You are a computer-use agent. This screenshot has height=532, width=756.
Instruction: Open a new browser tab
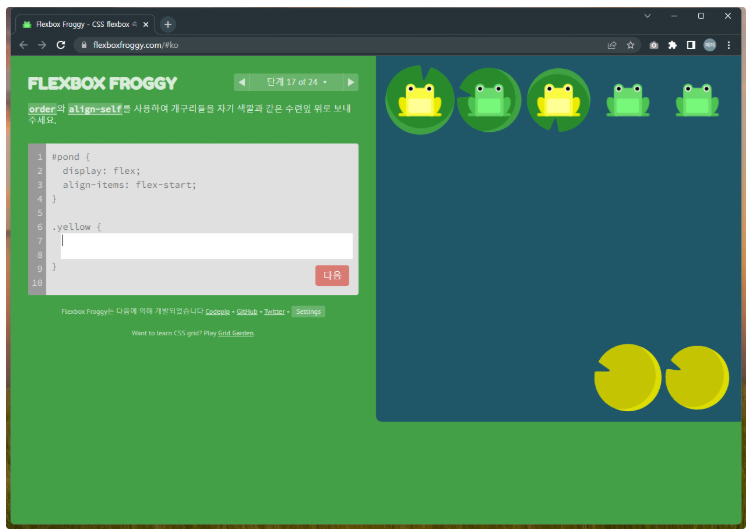pos(168,24)
